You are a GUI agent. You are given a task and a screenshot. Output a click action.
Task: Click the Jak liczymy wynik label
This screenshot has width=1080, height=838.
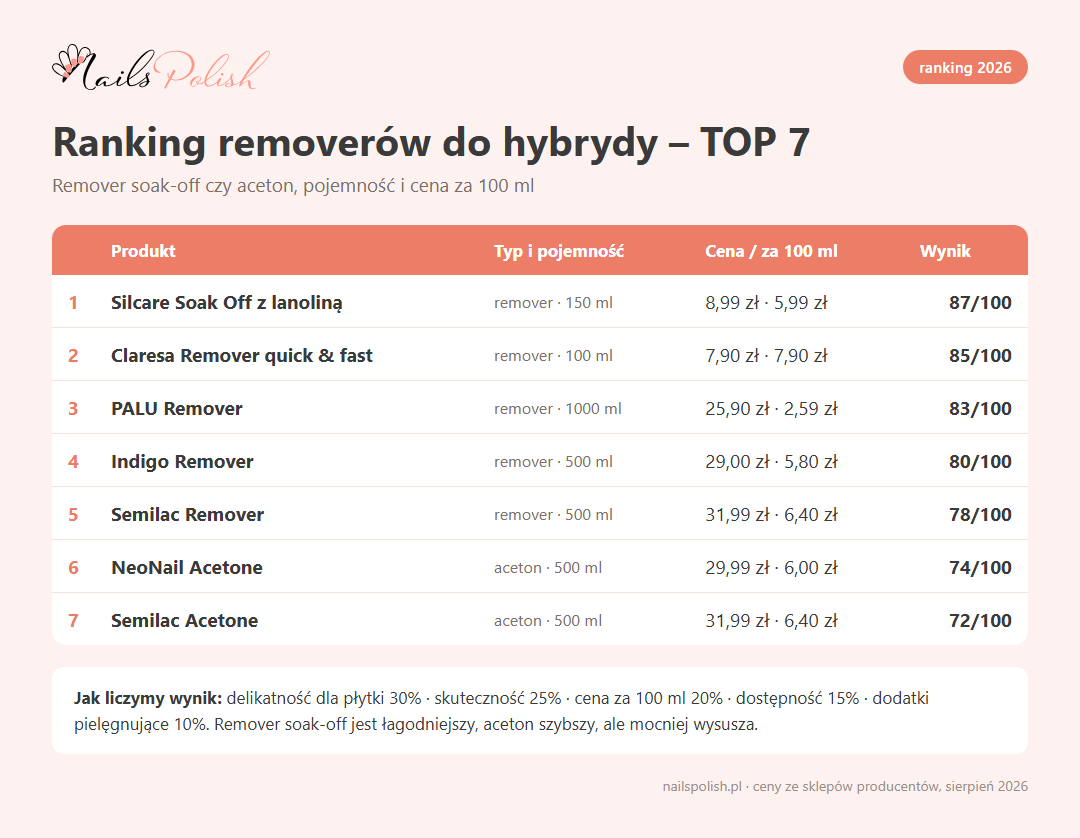(148, 698)
